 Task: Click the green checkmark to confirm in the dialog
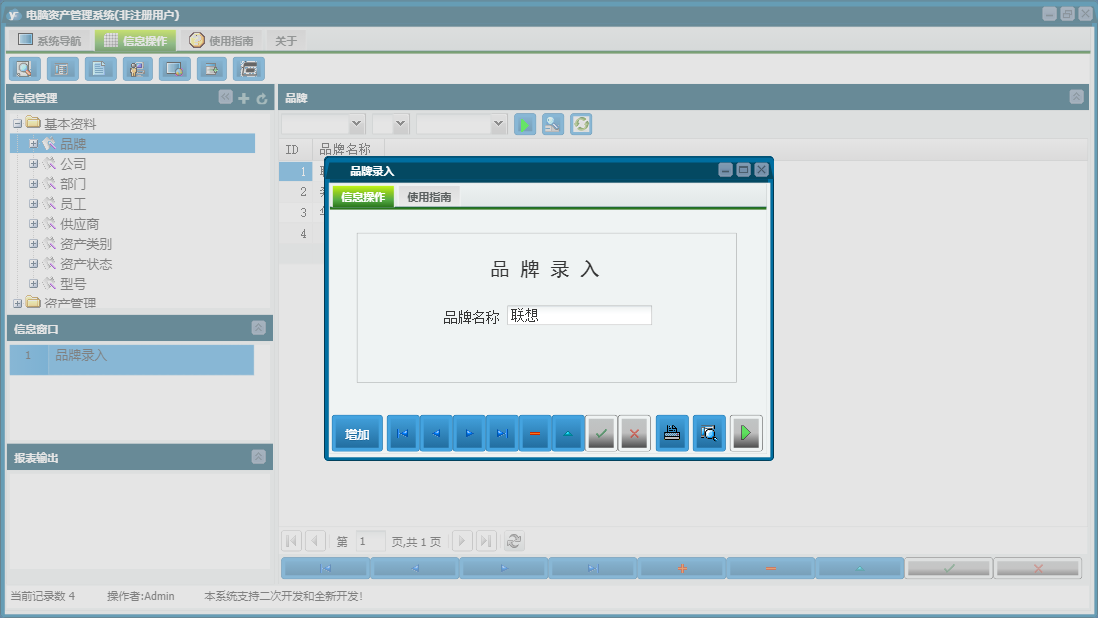pos(601,433)
